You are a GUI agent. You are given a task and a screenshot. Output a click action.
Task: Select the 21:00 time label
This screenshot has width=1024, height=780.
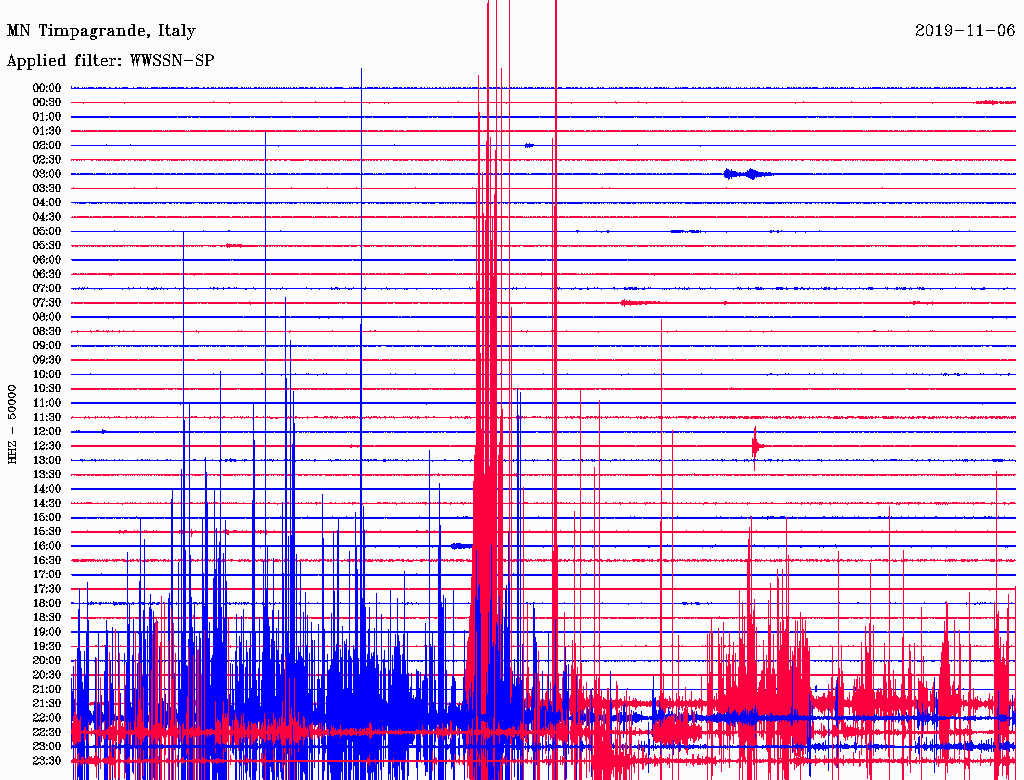click(47, 689)
